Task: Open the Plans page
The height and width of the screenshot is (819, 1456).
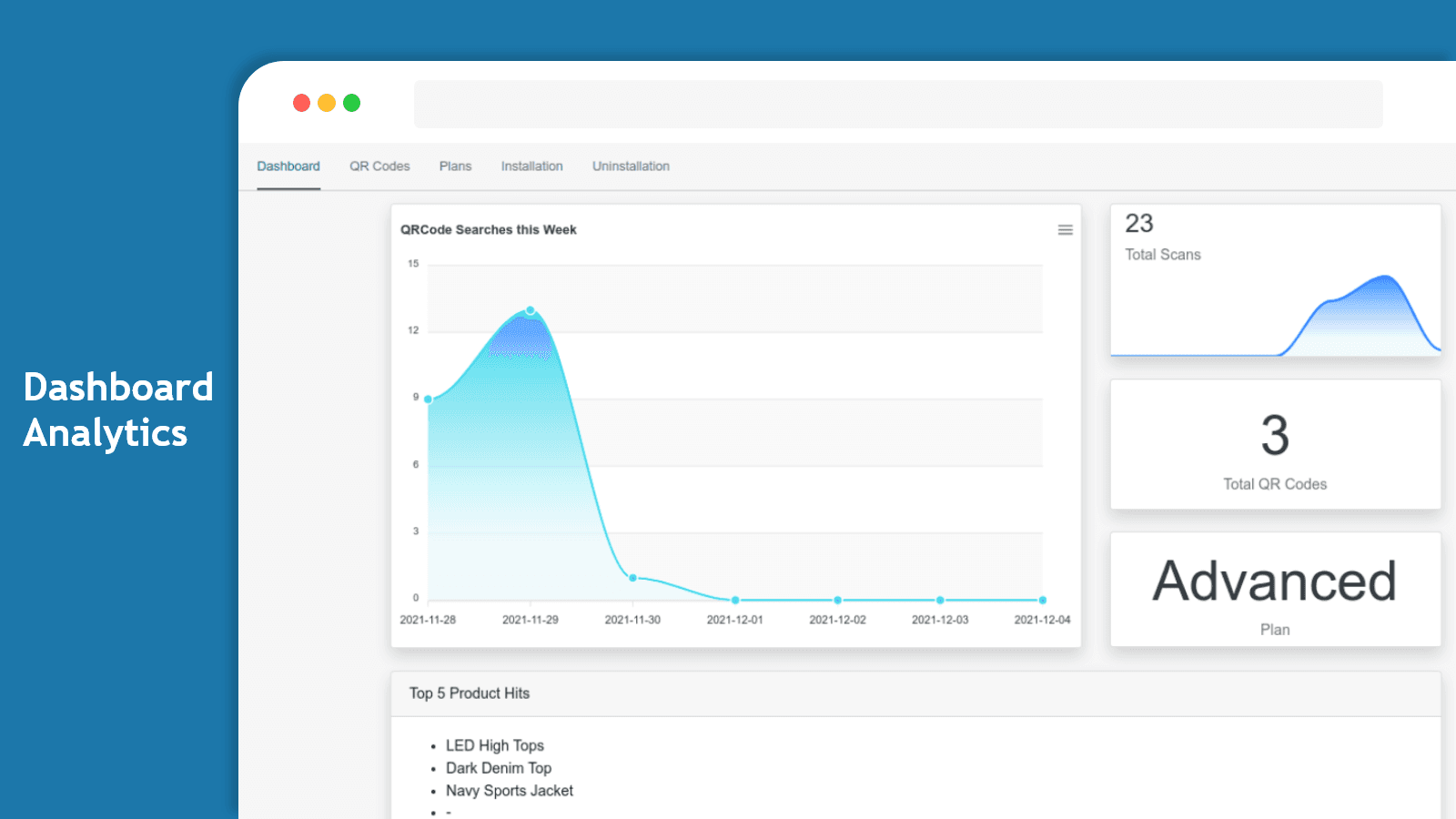Action: [x=455, y=166]
